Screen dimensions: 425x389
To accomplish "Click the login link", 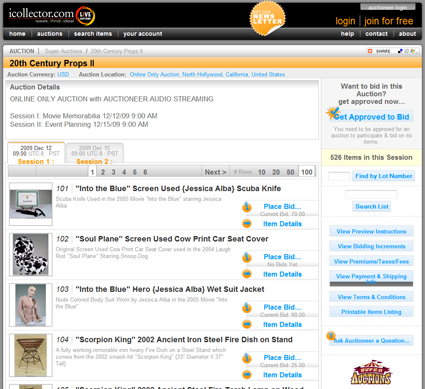I will click(x=345, y=21).
